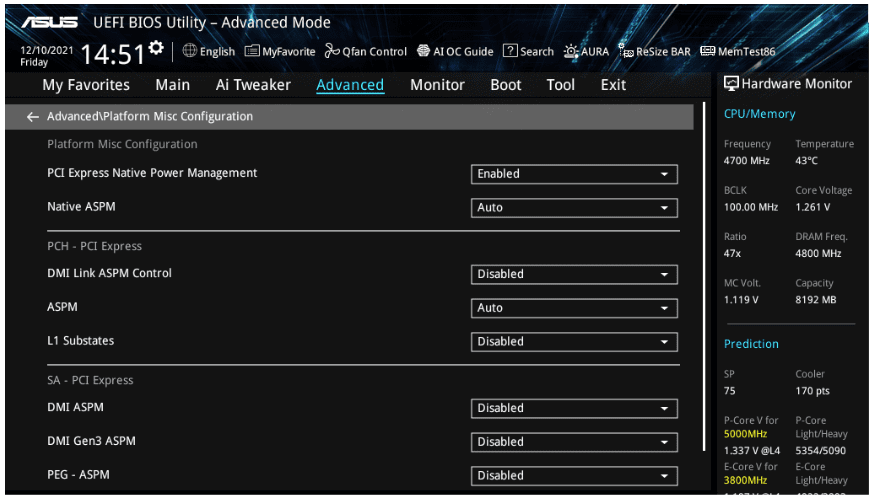Screen dimensions: 877x497
Task: Click the Hardware Monitor display icon
Action: coord(731,84)
